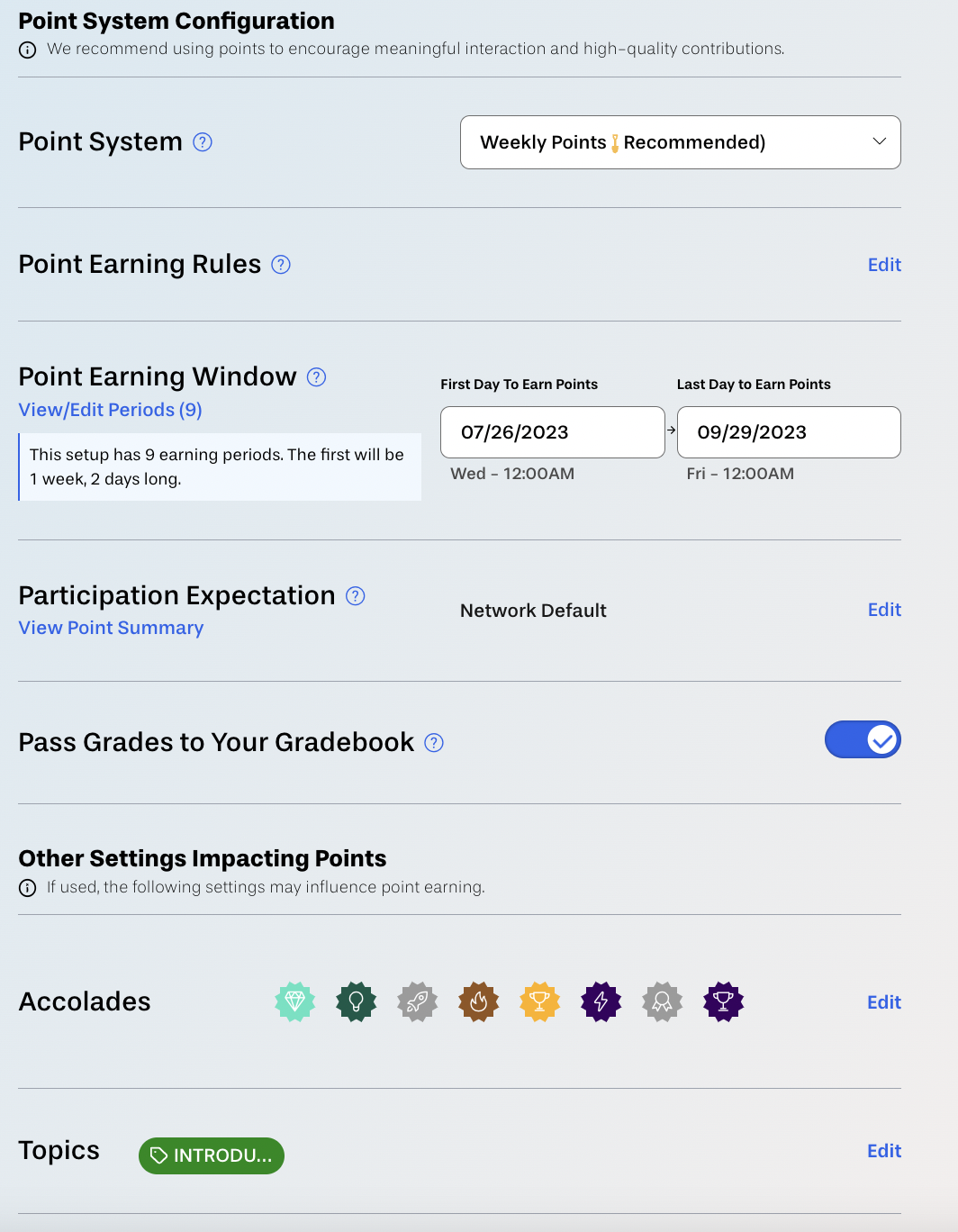Click the yellow trophy accolade badge

click(x=540, y=1001)
